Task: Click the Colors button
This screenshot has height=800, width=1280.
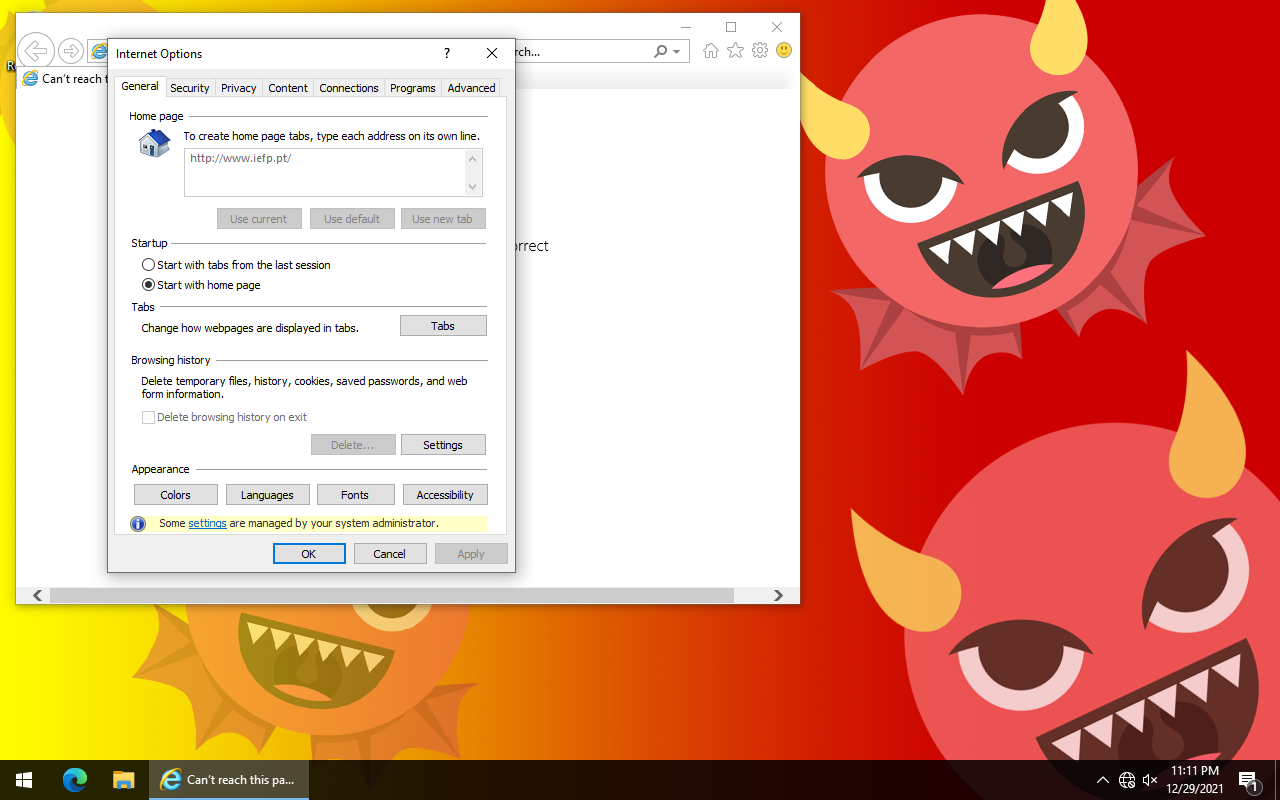Action: click(175, 495)
